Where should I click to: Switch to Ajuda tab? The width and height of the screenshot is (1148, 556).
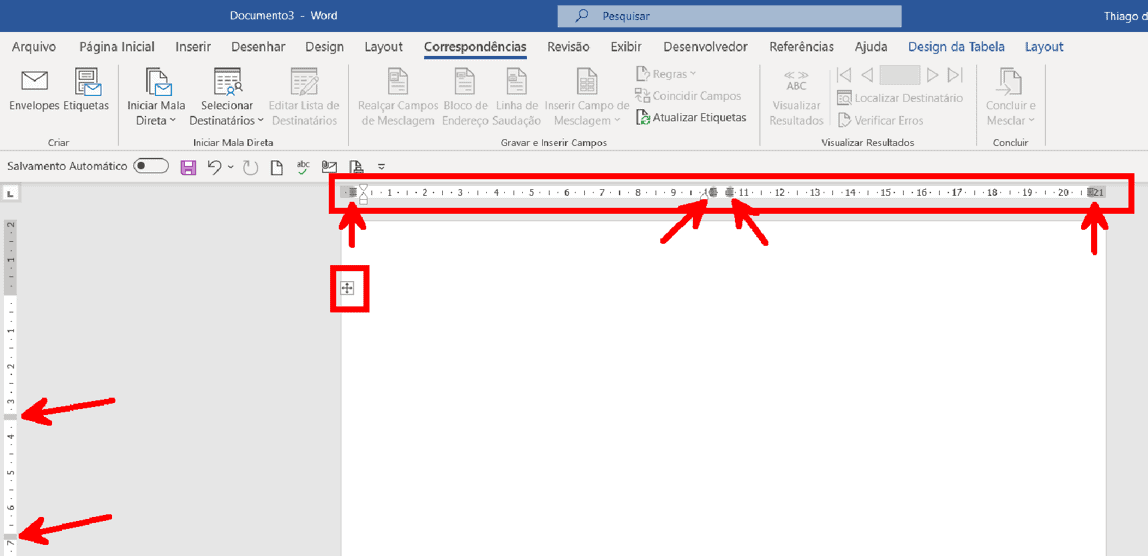[x=871, y=47]
